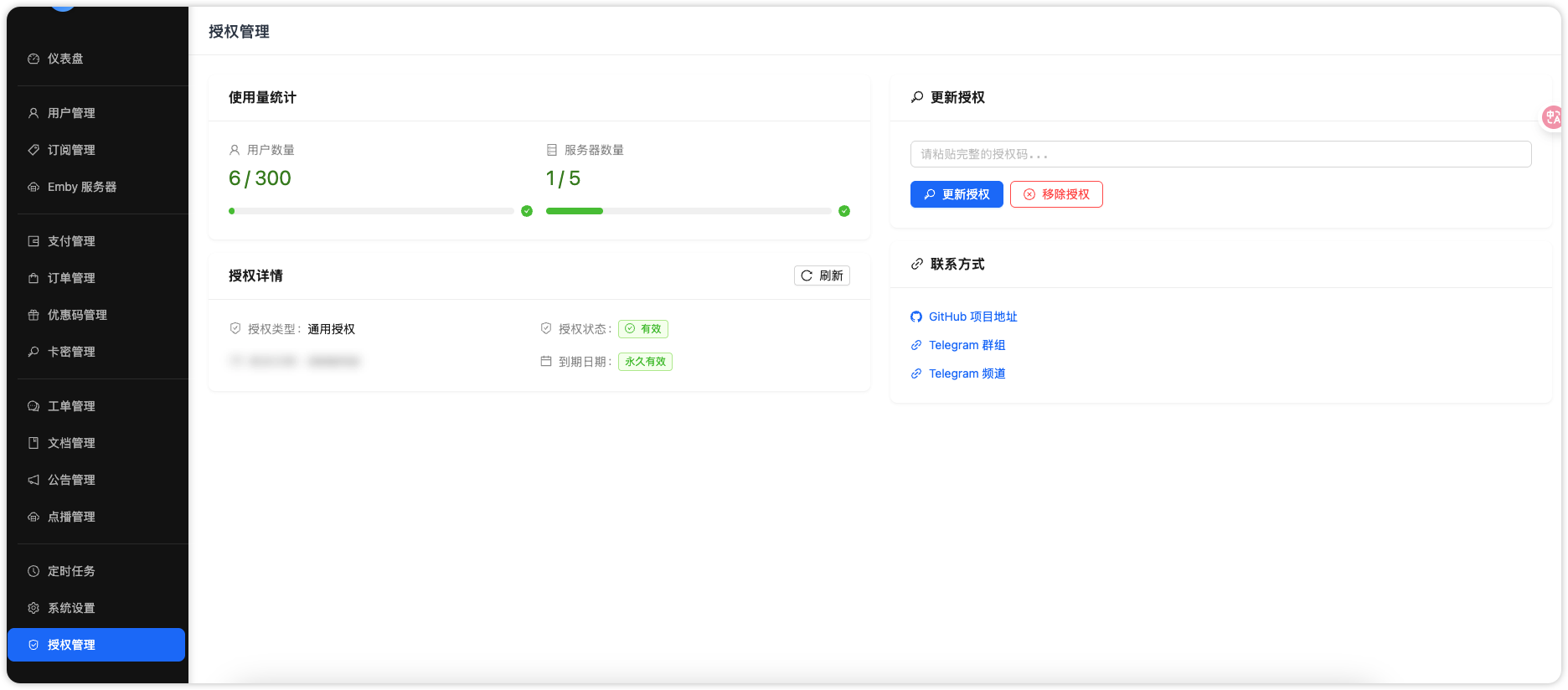Click the megaphone icon beside 公告管理

click(34, 480)
